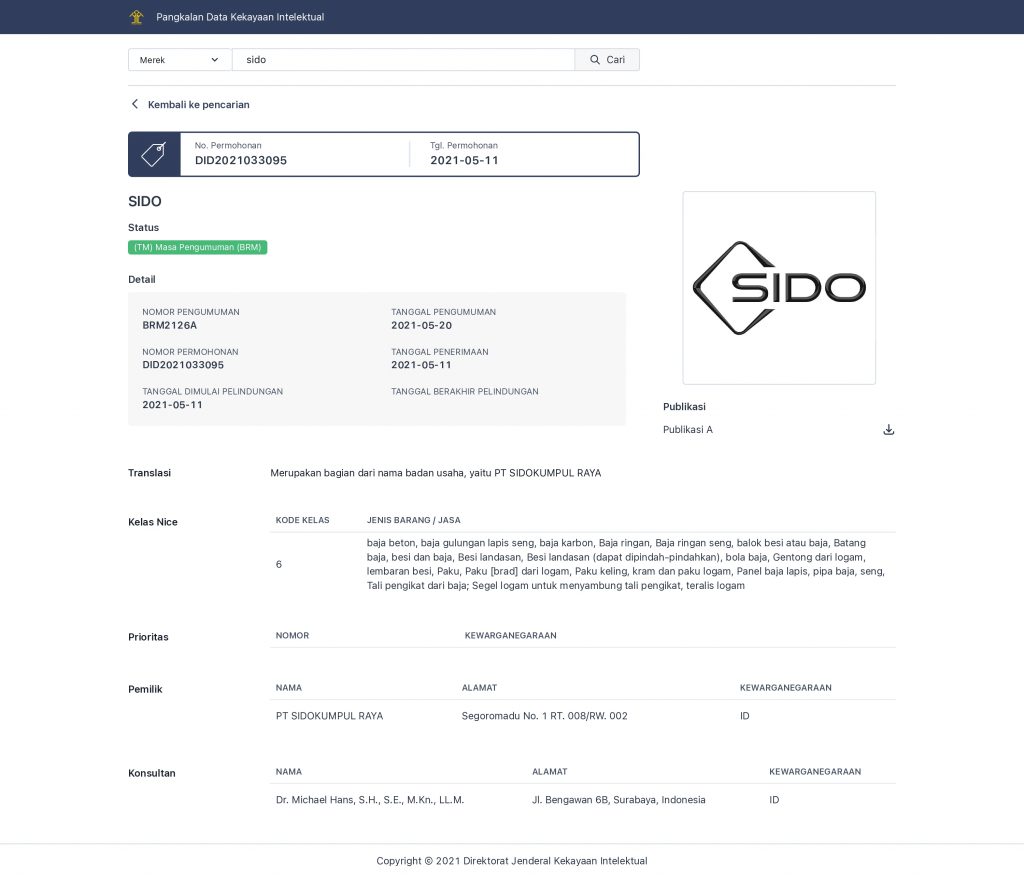
Task: Click the green Masa Pengumuman status badge
Action: pos(197,247)
